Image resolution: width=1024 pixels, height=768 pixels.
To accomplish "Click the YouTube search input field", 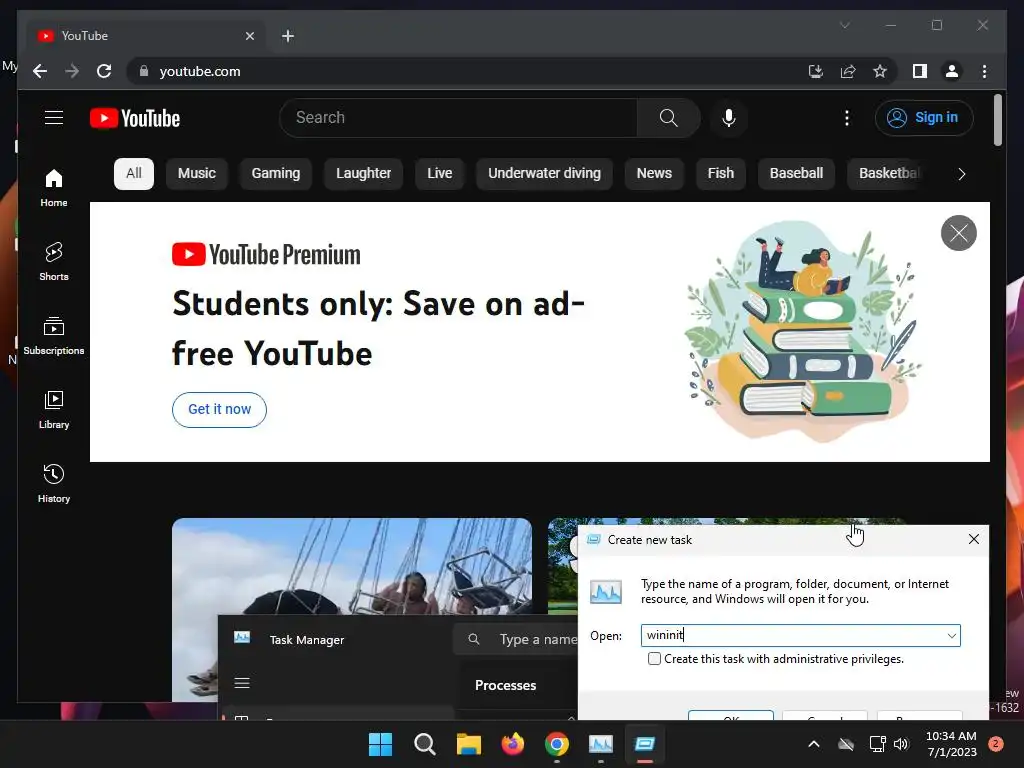I will click(458, 118).
